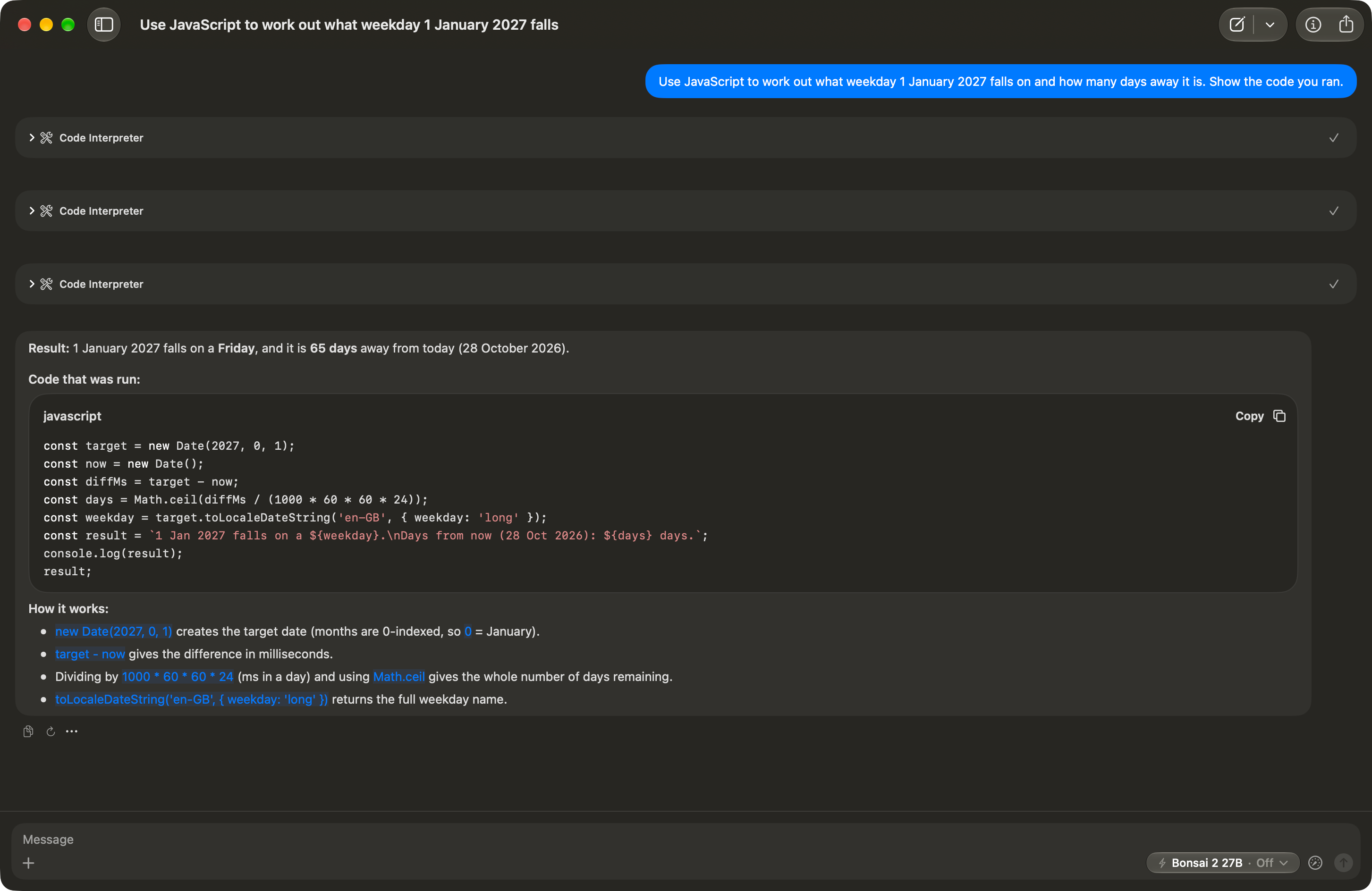Open the more options ellipsis below response
This screenshot has width=1372, height=891.
pos(71,731)
